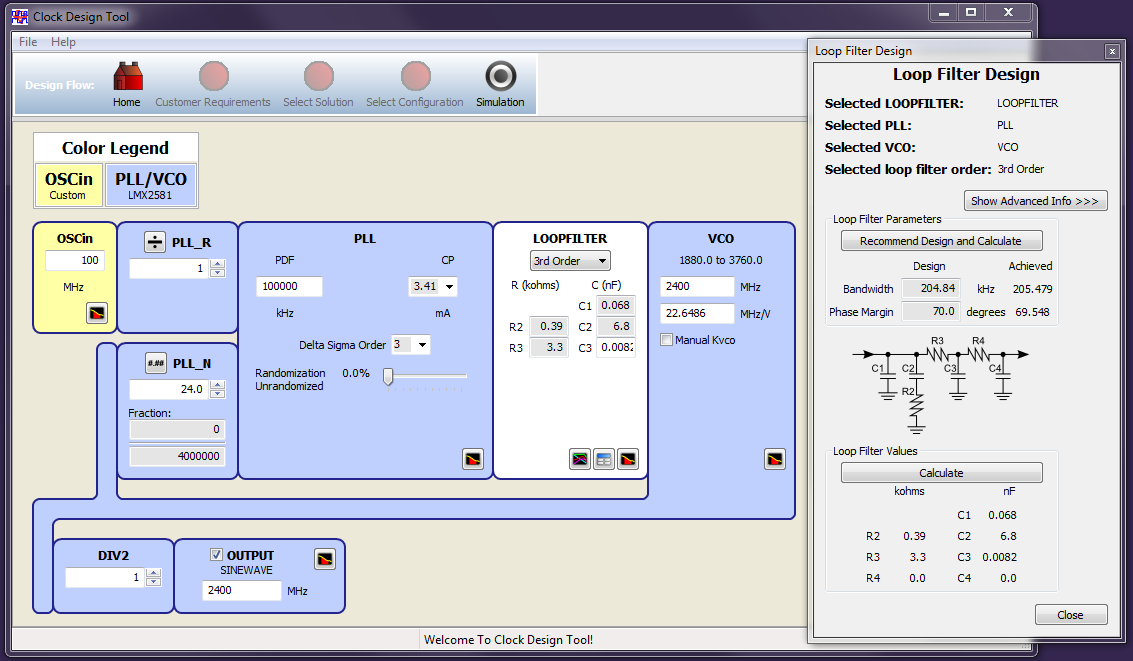Go to Home in design flow
Image resolution: width=1133 pixels, height=661 pixels.
point(127,85)
